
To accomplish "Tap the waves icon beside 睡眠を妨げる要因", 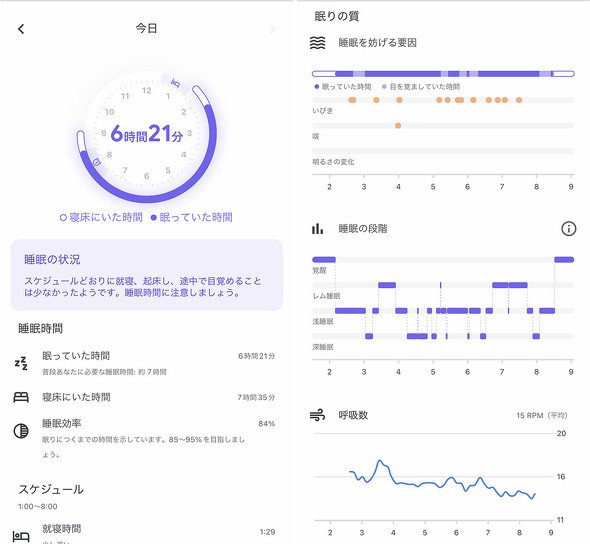I will pyautogui.click(x=318, y=43).
